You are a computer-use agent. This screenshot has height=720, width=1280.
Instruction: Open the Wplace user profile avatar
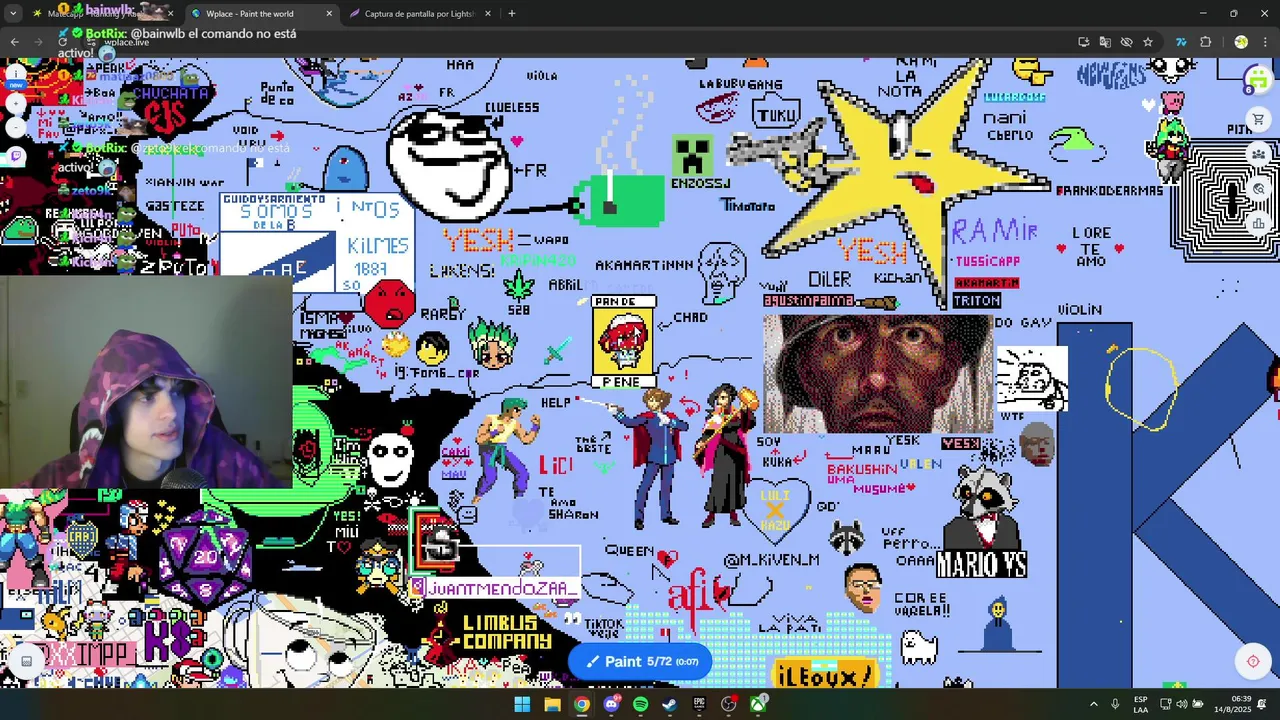point(1258,79)
